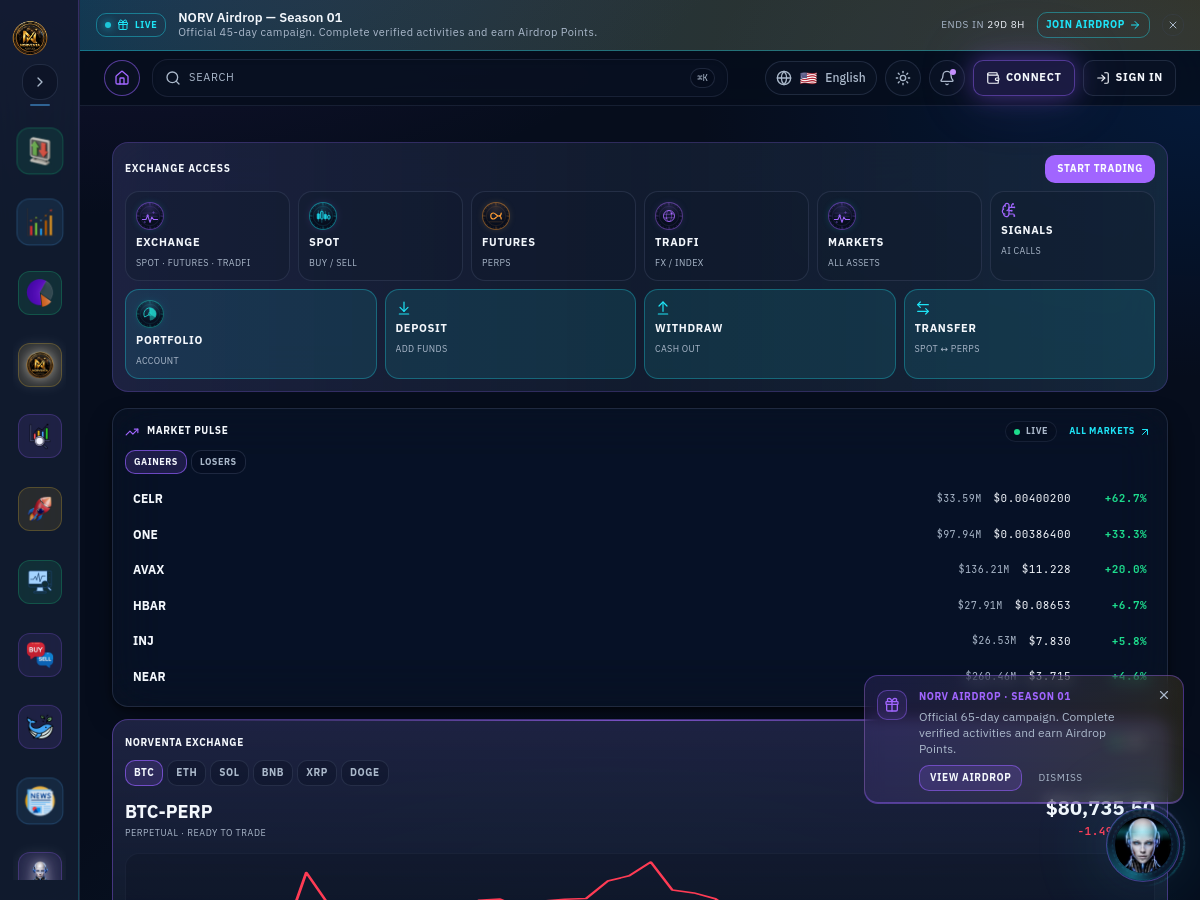Select the DOGE chart tab
Viewport: 1200px width, 900px height.
pos(365,773)
